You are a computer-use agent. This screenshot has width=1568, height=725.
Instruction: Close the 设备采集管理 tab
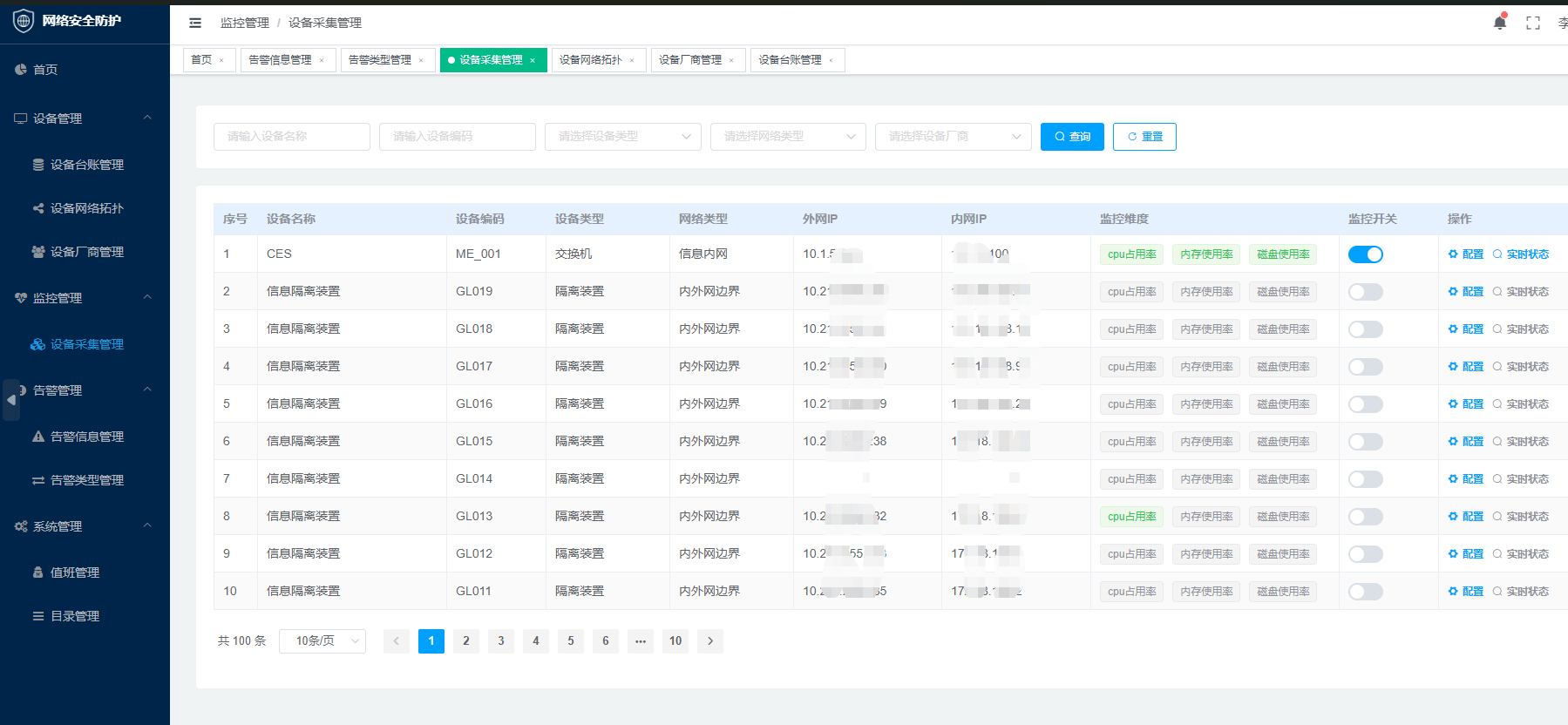533,60
